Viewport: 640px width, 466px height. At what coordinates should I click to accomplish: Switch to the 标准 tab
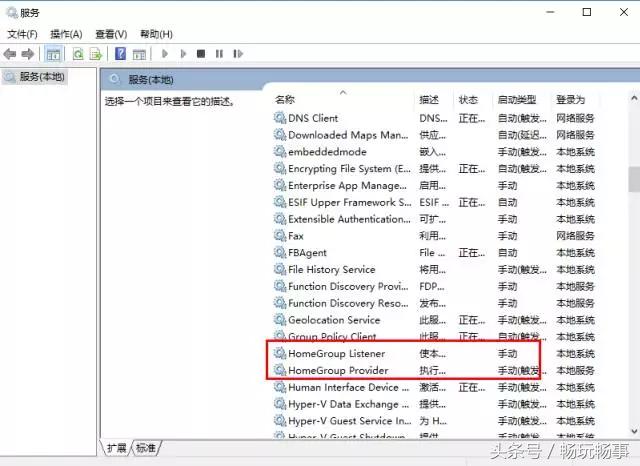pyautogui.click(x=146, y=448)
